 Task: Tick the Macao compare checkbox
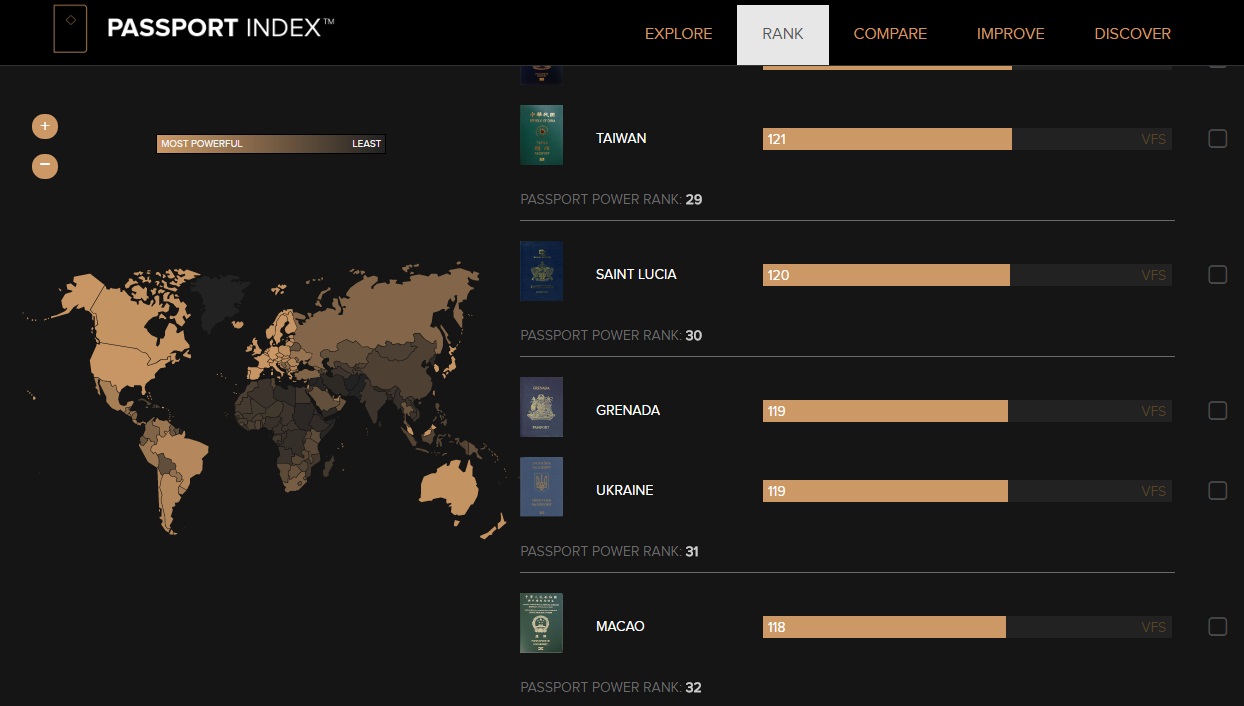click(1217, 627)
